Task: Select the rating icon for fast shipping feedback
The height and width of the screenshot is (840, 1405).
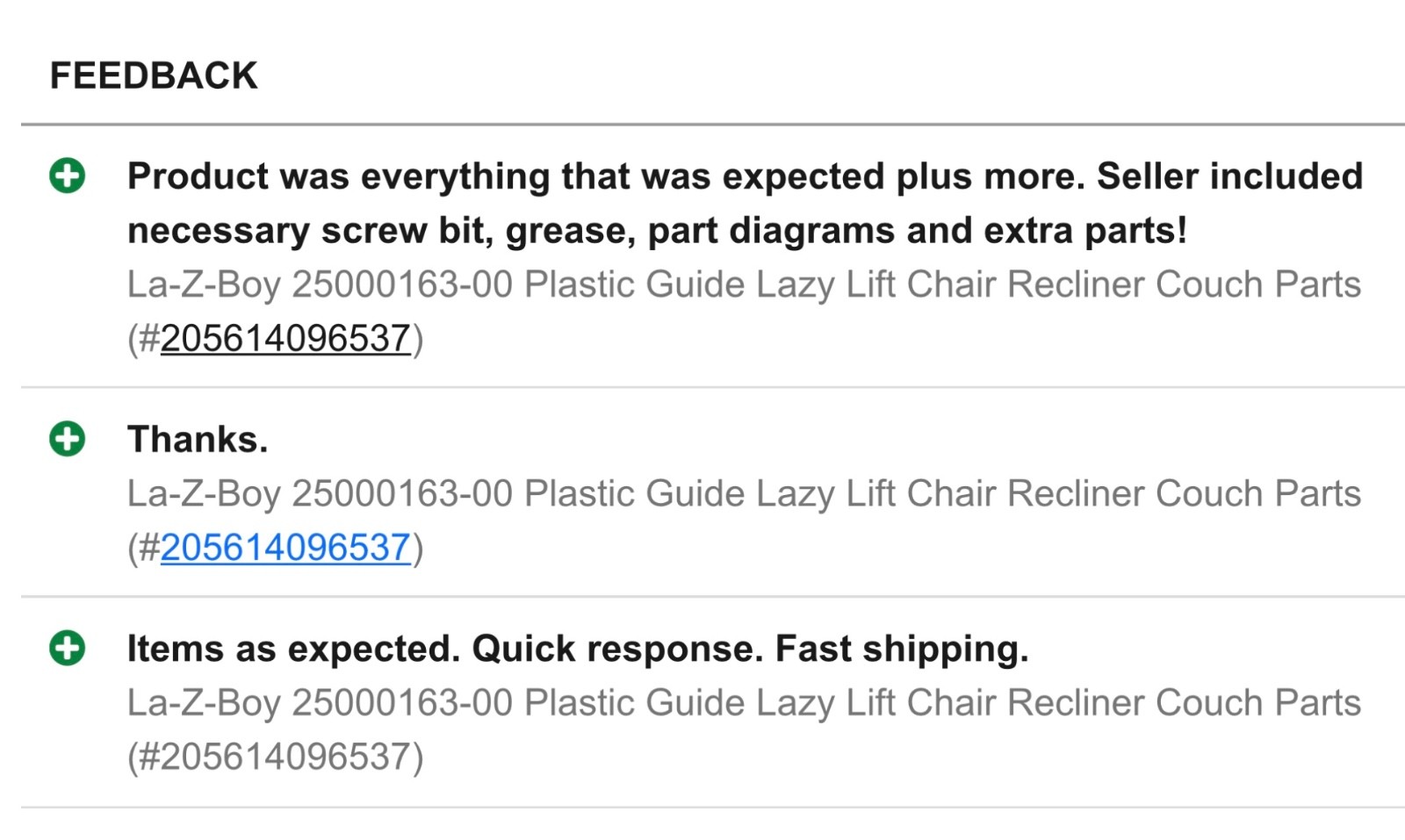Action: coord(69,648)
